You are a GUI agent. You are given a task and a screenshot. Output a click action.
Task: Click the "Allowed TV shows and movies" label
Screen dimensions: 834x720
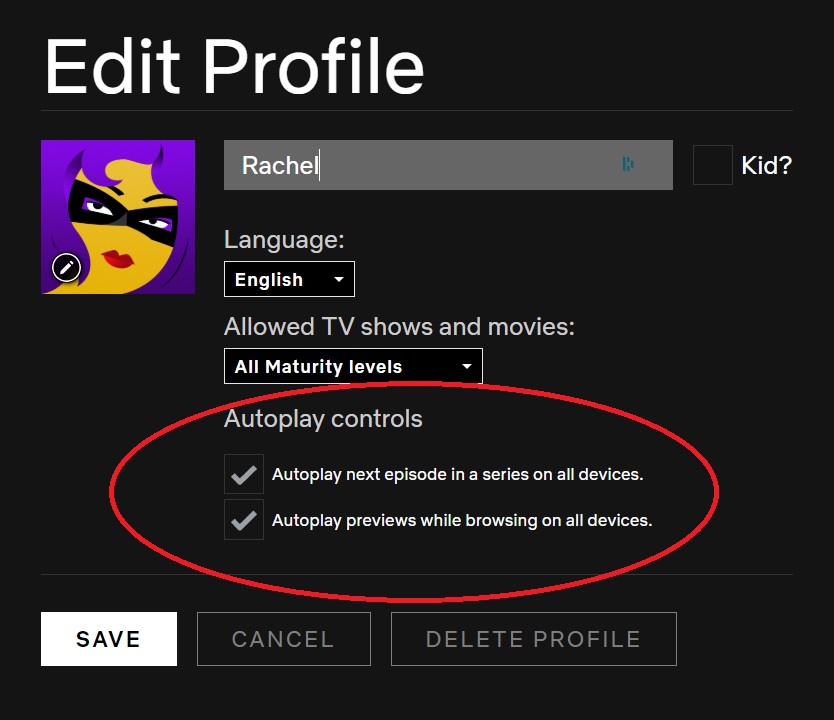[x=399, y=327]
